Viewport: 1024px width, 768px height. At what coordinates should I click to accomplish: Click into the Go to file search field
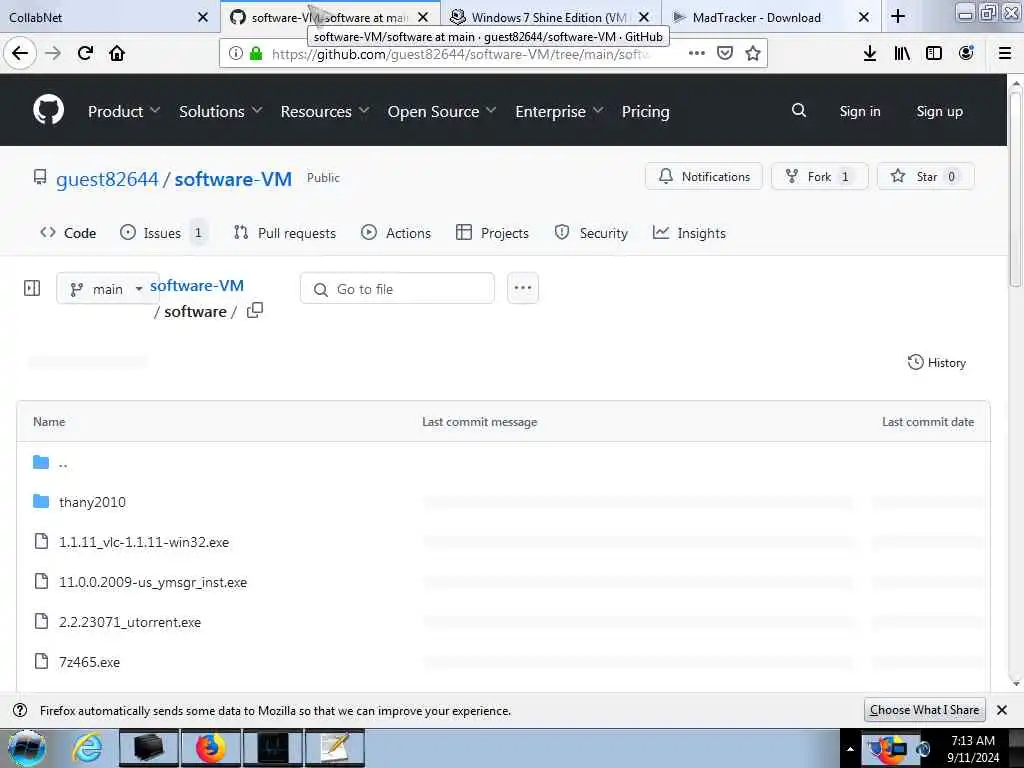coord(397,289)
